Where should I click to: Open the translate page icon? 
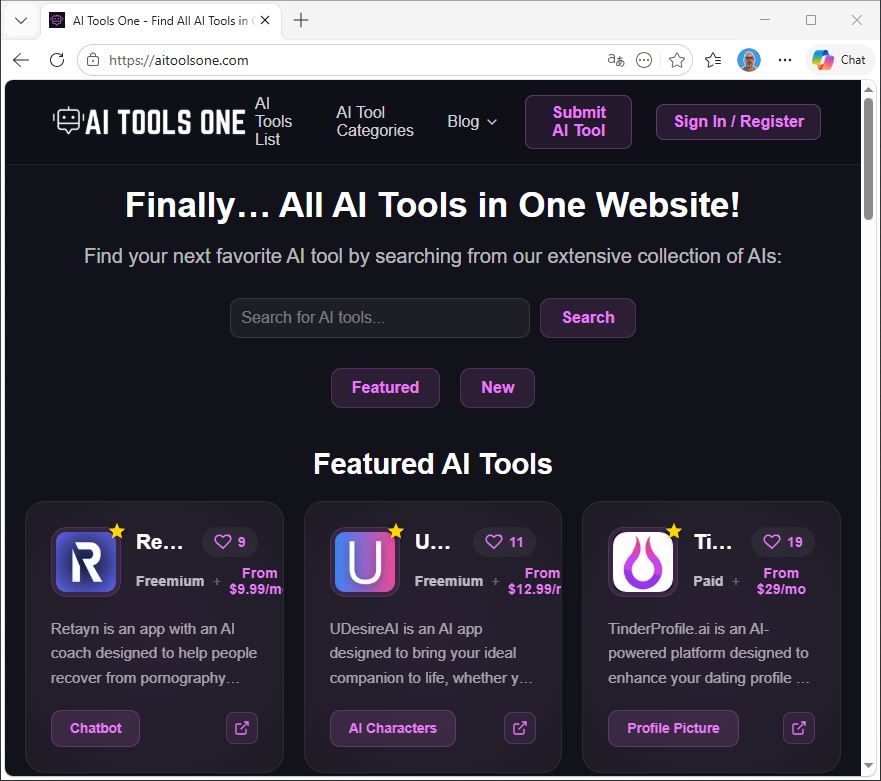(x=616, y=60)
